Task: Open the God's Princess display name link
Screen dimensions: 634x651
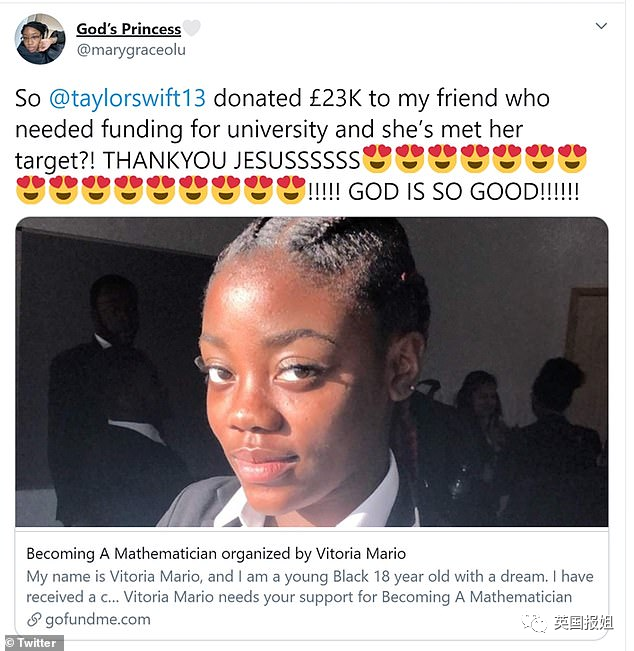Action: click(x=128, y=29)
